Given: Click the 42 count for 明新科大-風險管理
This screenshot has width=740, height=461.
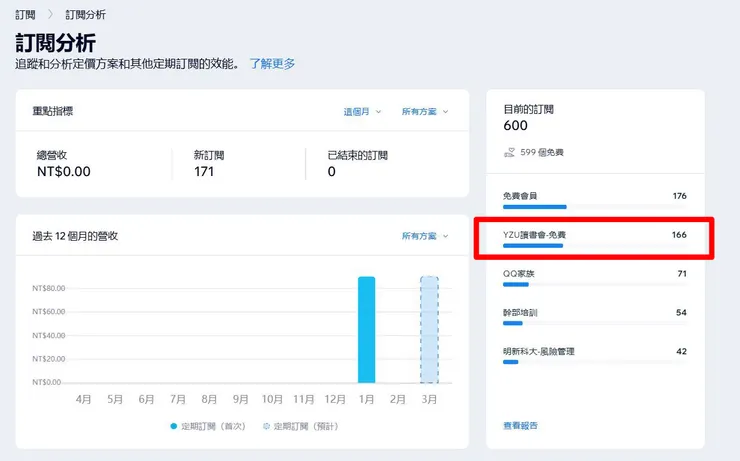Looking at the screenshot, I should (681, 352).
